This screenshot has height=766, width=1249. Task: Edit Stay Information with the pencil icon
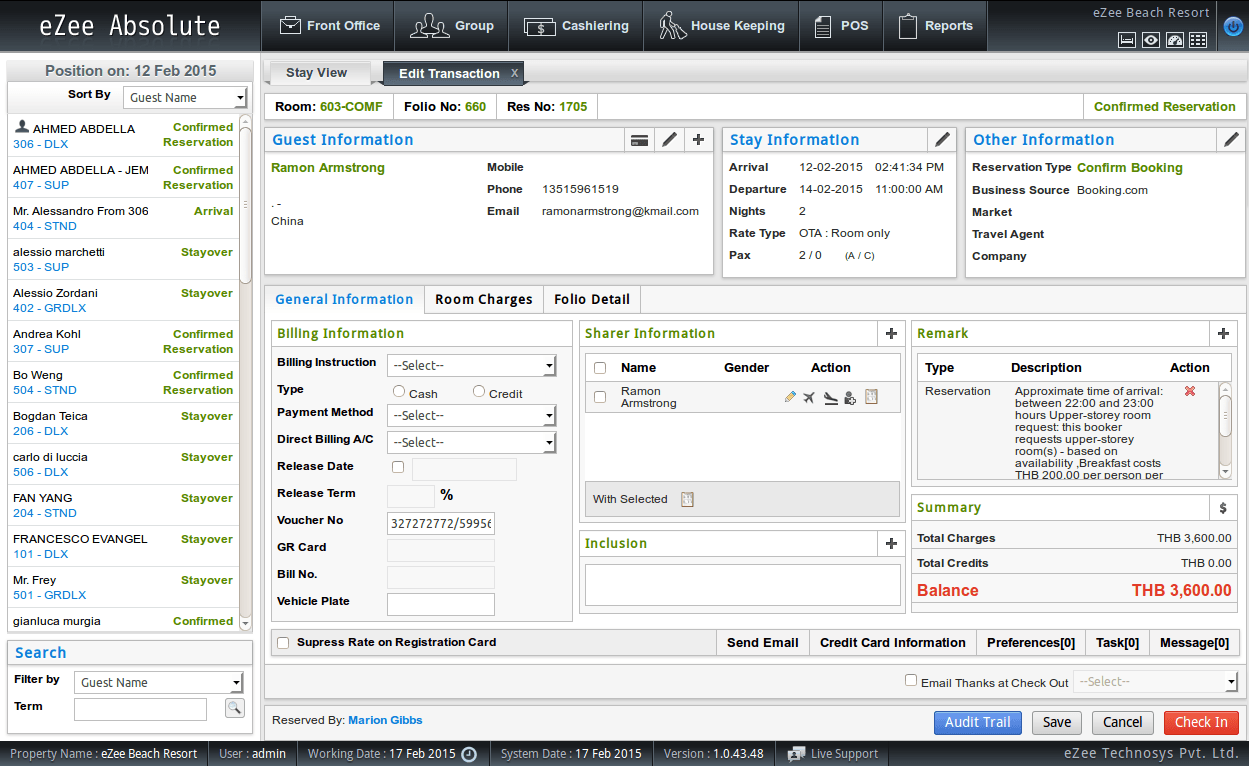942,140
